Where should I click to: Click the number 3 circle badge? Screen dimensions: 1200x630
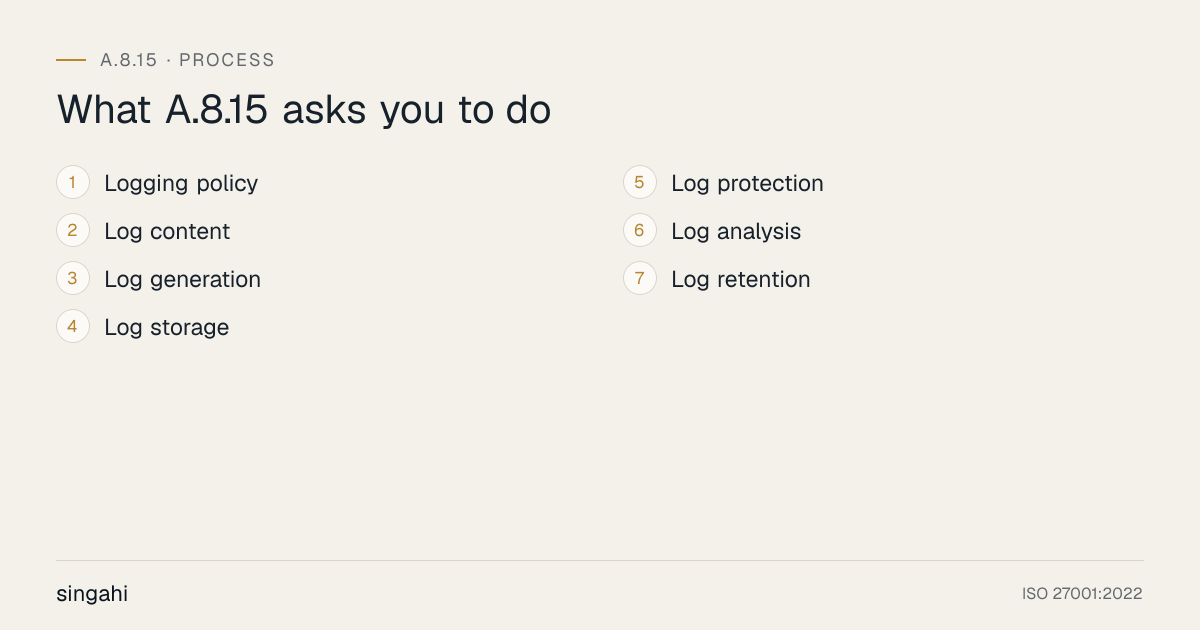[x=73, y=279]
